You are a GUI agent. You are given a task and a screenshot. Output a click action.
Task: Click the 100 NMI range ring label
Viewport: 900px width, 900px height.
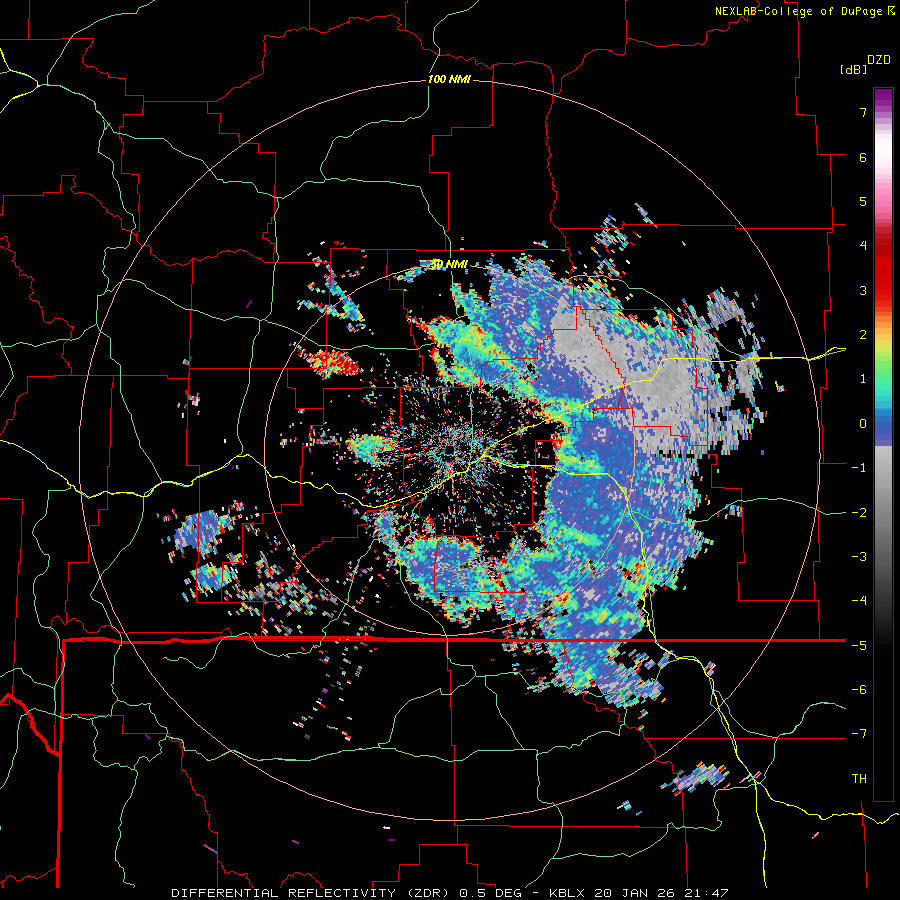pyautogui.click(x=449, y=79)
